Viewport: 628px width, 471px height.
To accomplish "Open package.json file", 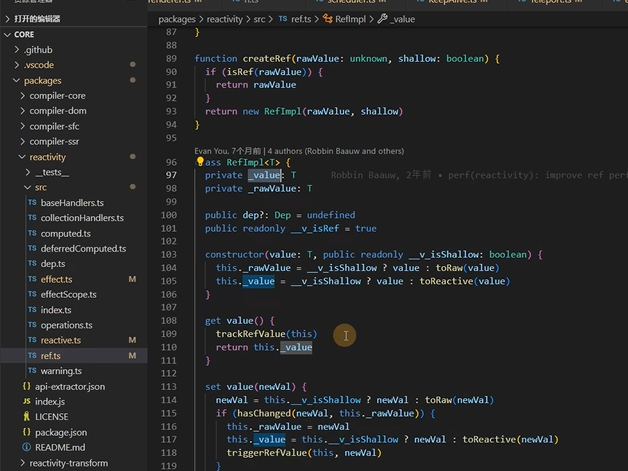I will point(61,432).
